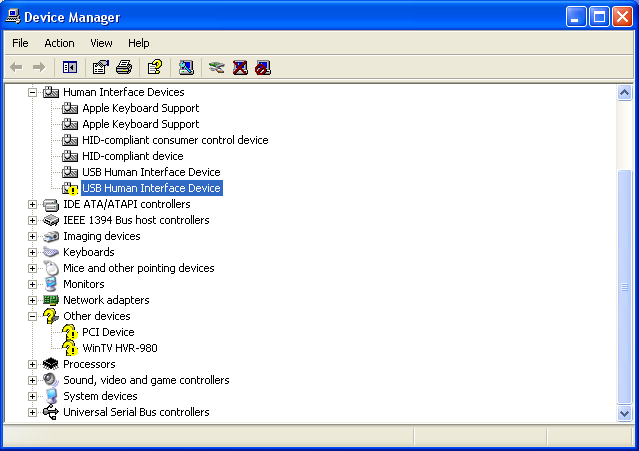This screenshot has height=451, width=639.
Task: Click the Network adapters card icon
Action: pos(51,300)
